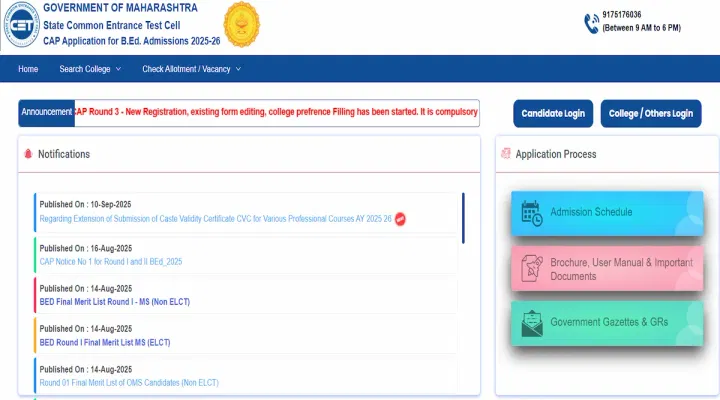The image size is (720, 400).
Task: Click the red new badge on CVC notice
Action: click(x=400, y=218)
